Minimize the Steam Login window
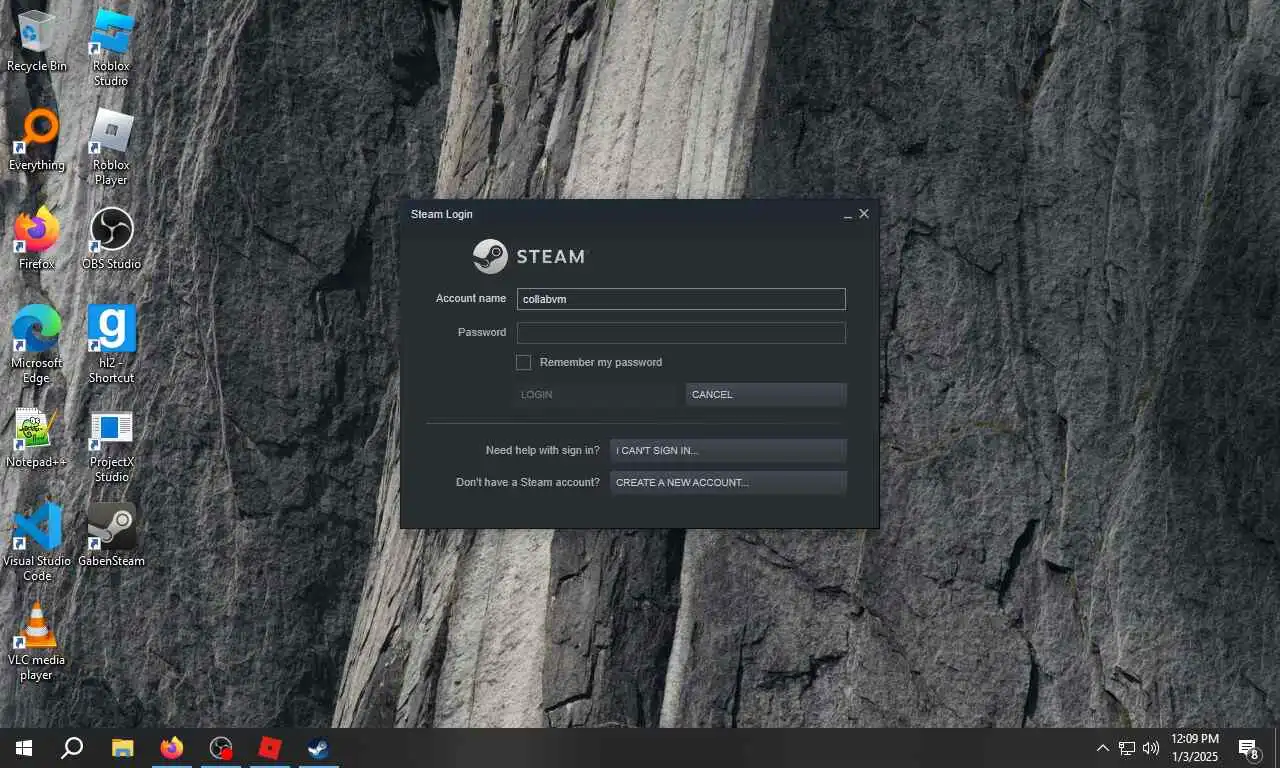Image resolution: width=1280 pixels, height=768 pixels. click(848, 214)
